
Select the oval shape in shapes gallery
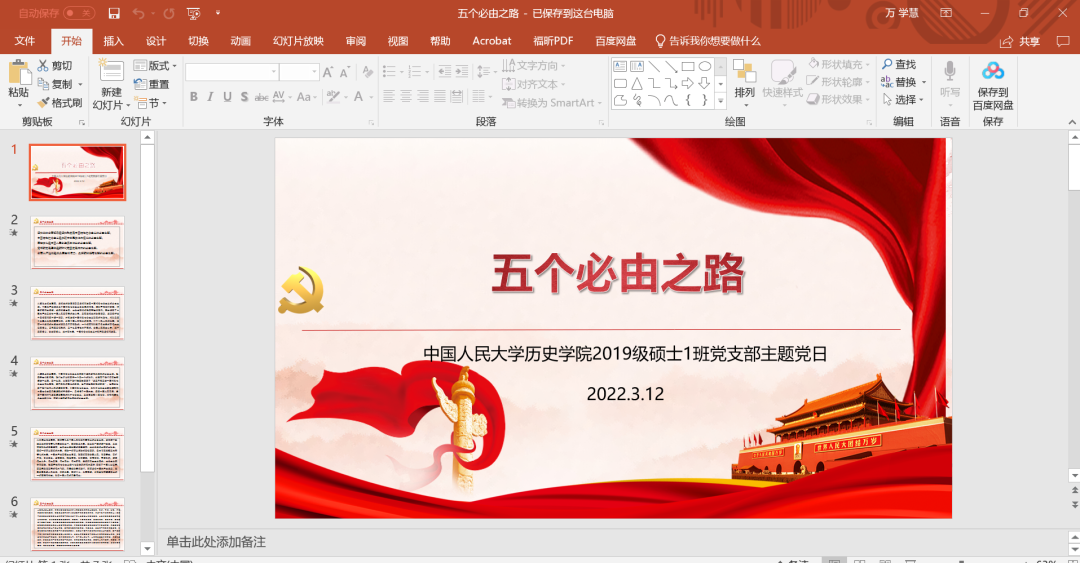(x=705, y=67)
